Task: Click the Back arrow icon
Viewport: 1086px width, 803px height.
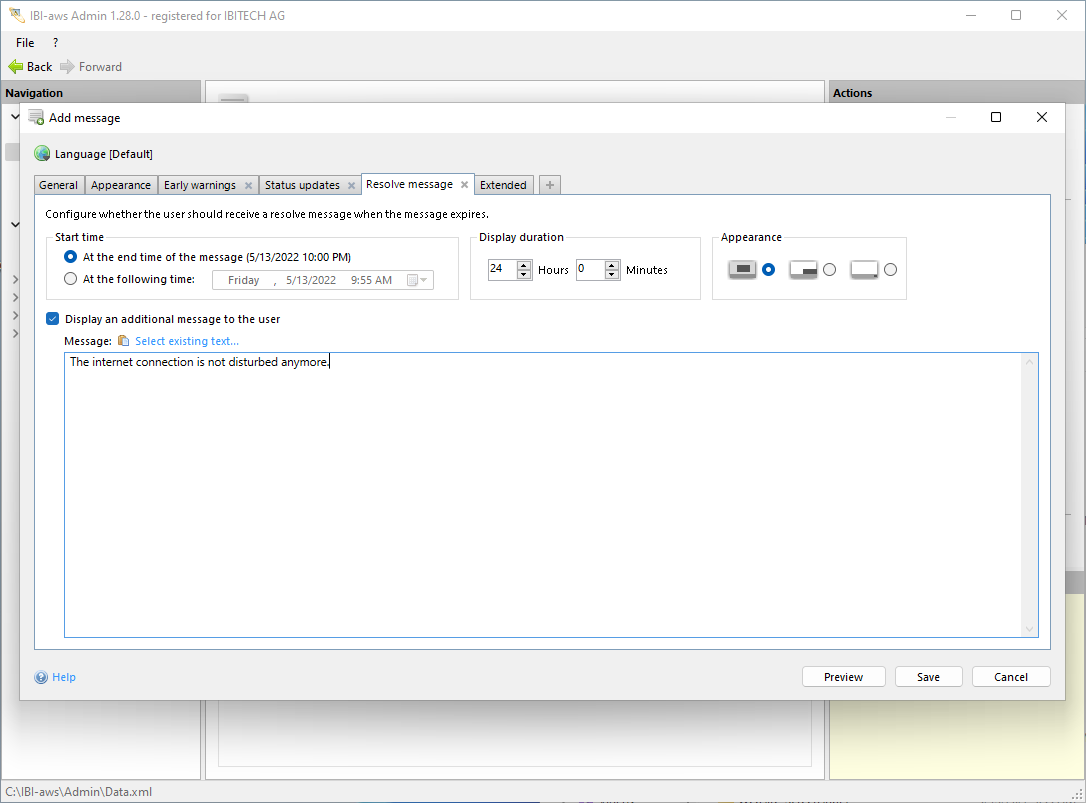Action: pos(15,67)
